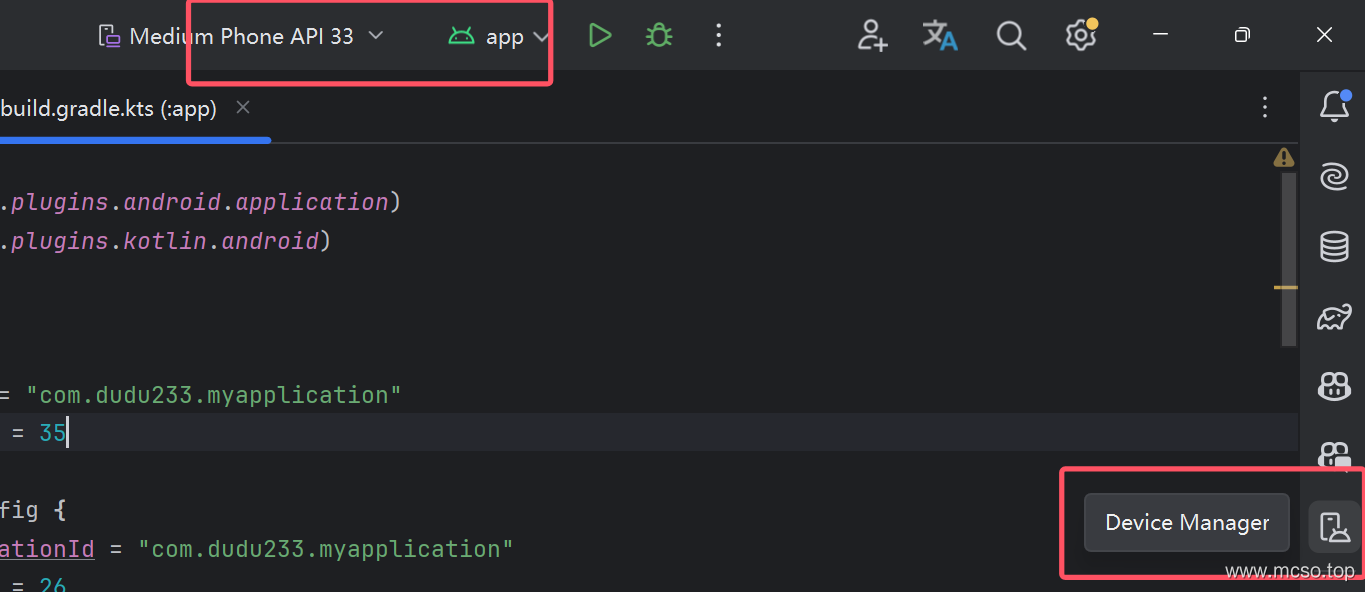Click the partially hidden sidebar icon below Copilot
1365x592 pixels.
[1335, 455]
